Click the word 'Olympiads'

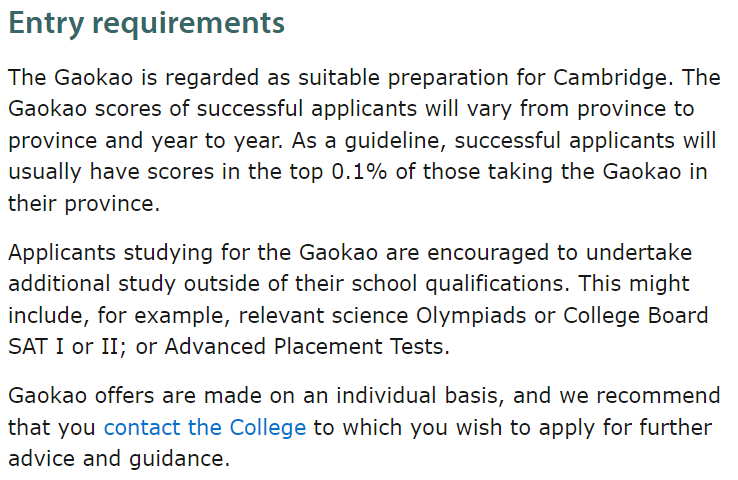pyautogui.click(x=471, y=316)
